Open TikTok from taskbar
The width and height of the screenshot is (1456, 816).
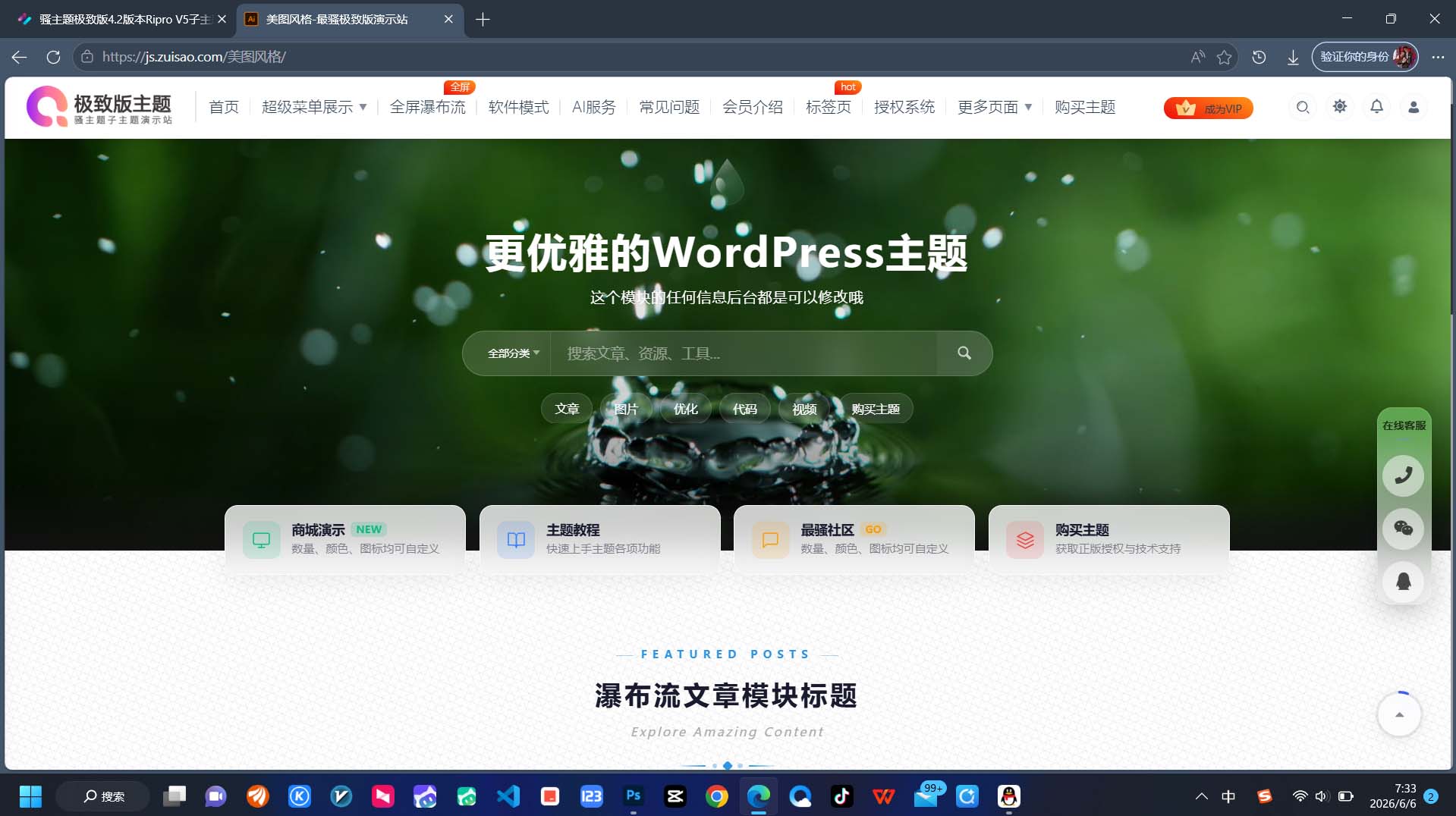842,796
